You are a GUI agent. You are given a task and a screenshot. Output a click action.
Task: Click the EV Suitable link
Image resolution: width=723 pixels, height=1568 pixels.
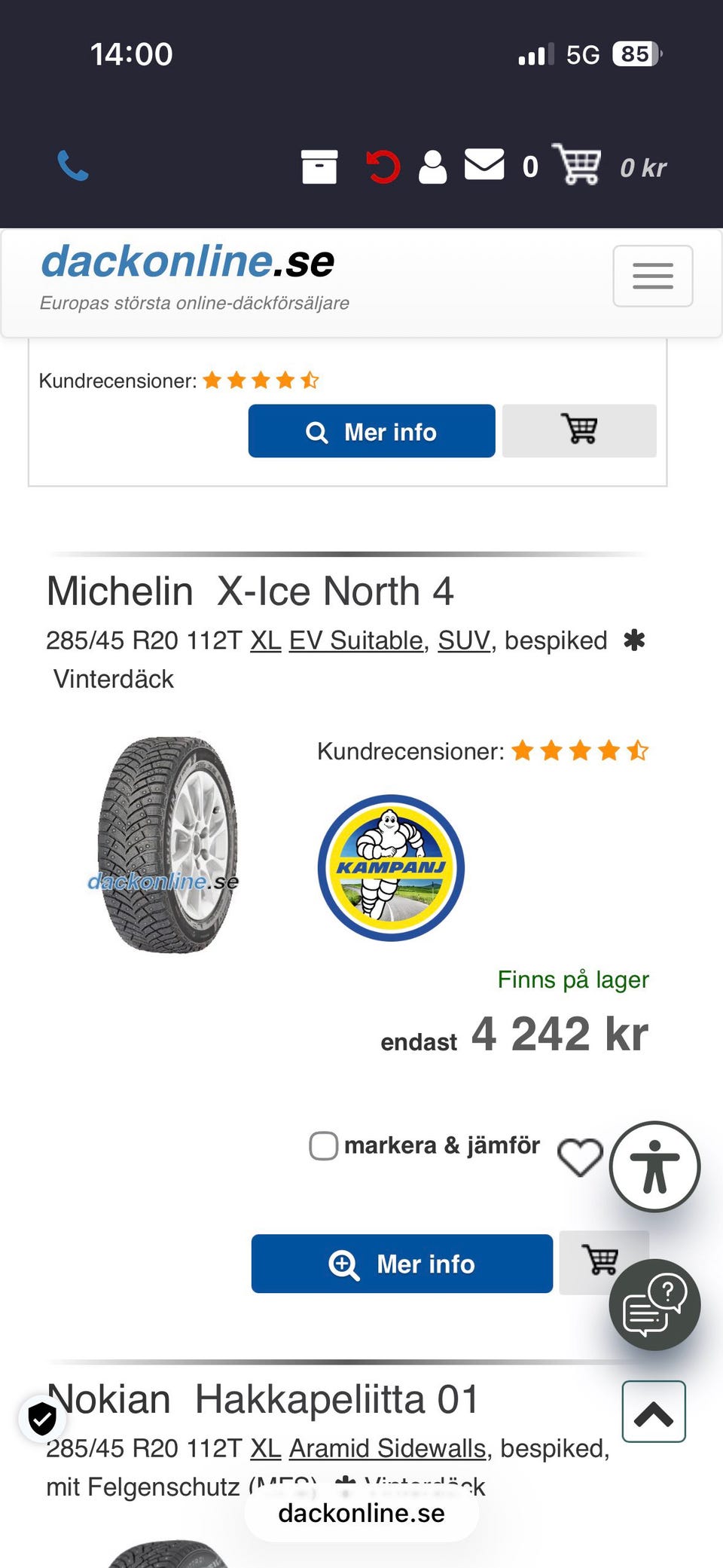[x=356, y=640]
